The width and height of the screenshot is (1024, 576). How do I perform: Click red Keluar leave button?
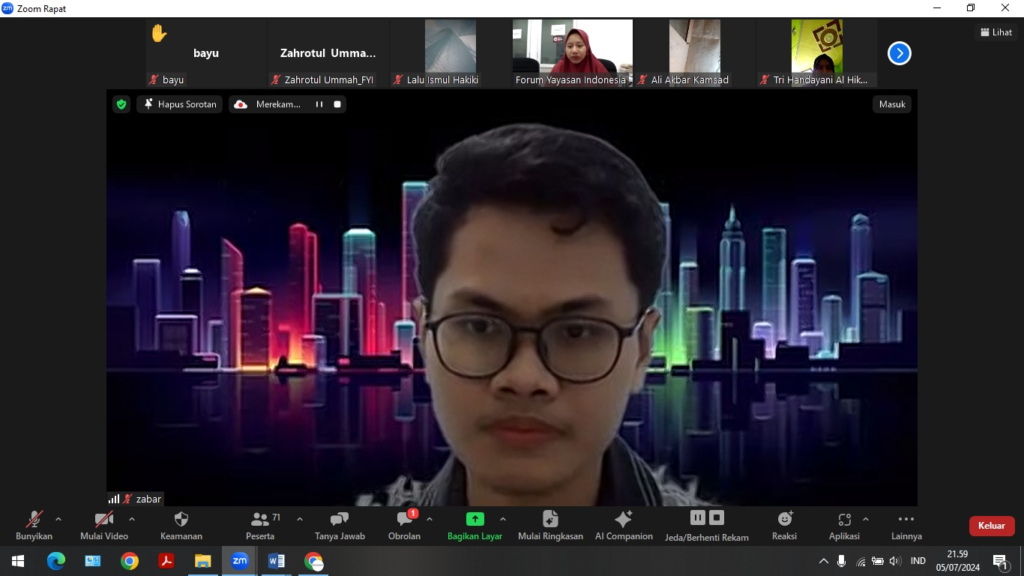(991, 526)
